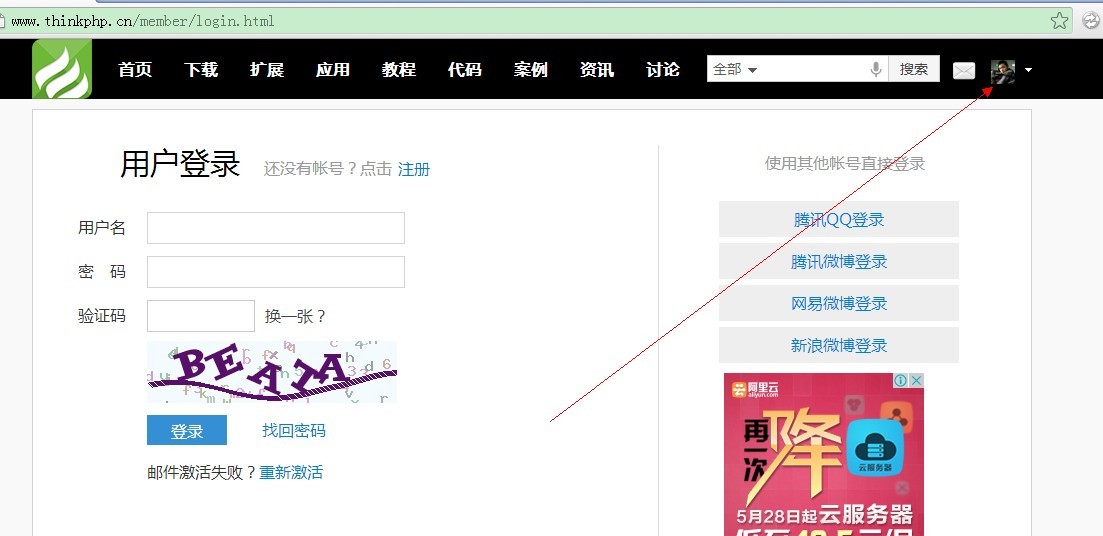Click the ad info icon

point(900,381)
